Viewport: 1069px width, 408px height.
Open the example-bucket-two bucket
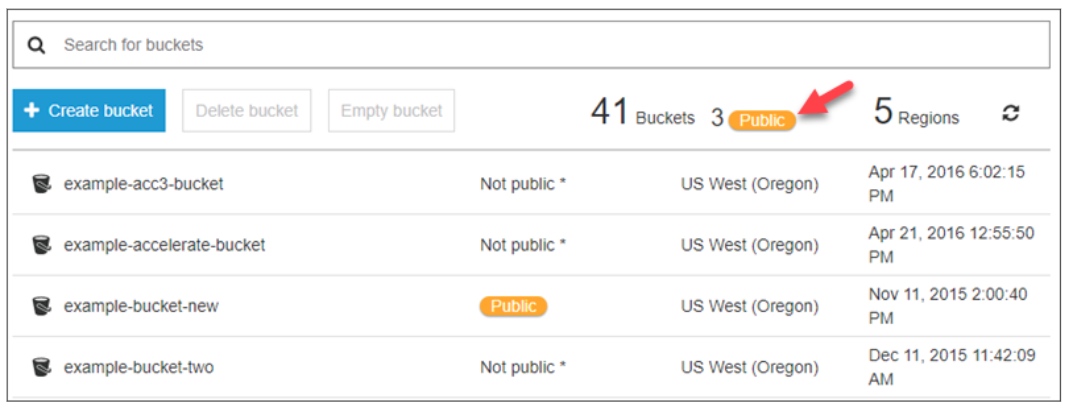point(138,367)
